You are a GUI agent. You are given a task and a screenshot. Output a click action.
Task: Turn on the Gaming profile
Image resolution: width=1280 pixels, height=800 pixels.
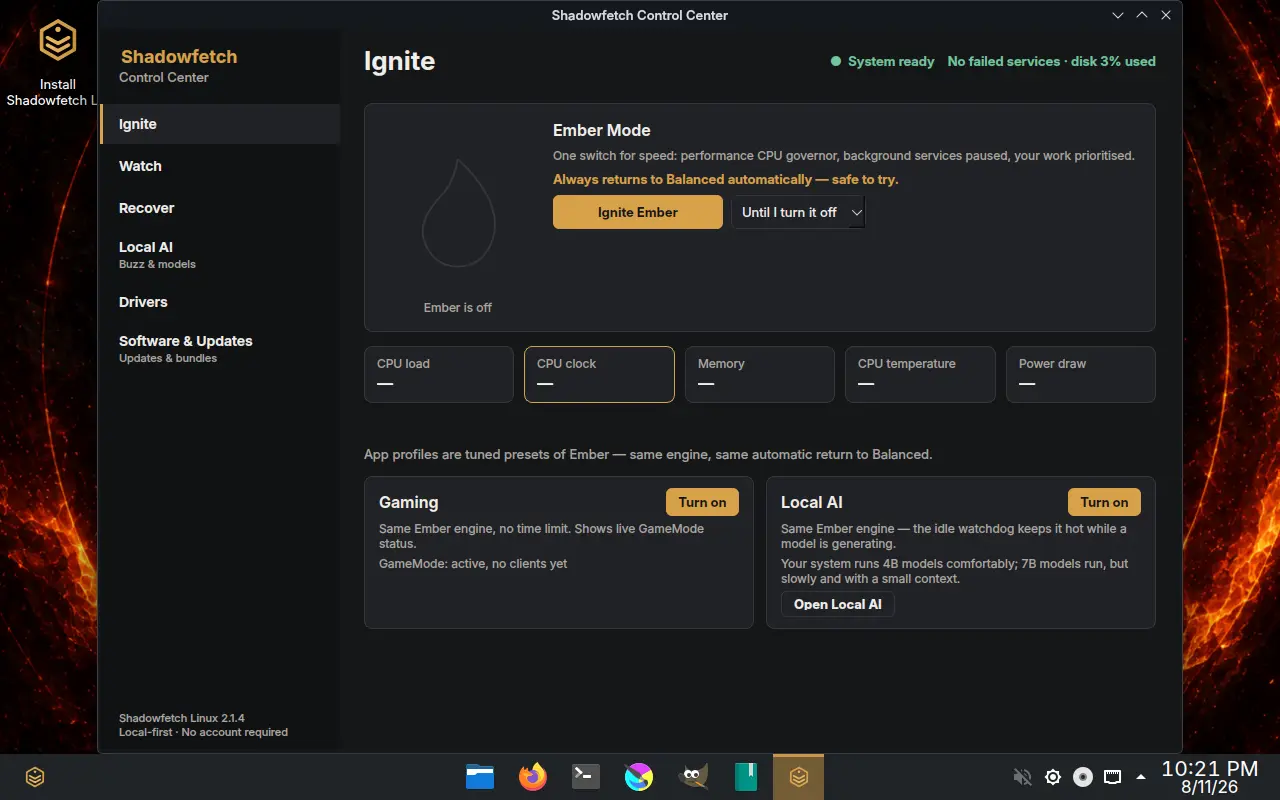[x=702, y=502]
